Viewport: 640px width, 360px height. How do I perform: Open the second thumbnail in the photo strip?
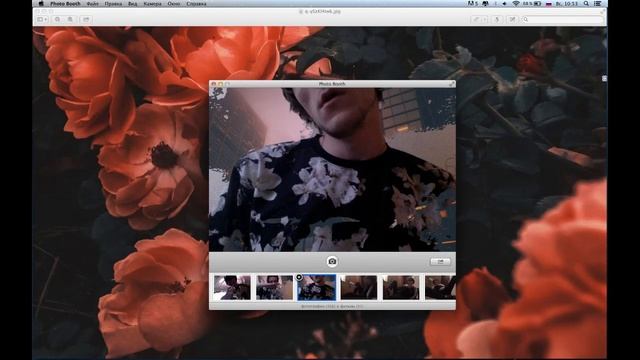click(274, 287)
